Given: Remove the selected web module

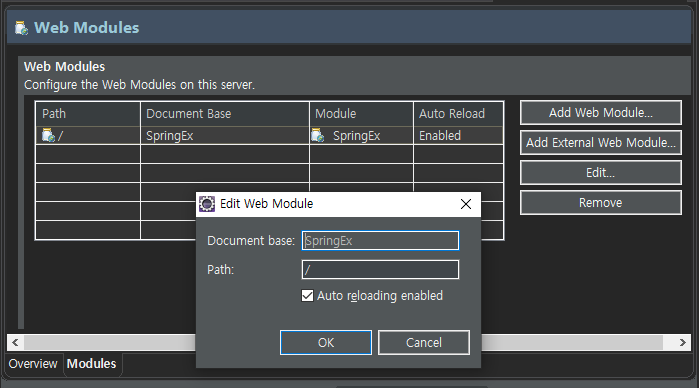Looking at the screenshot, I should 600,202.
